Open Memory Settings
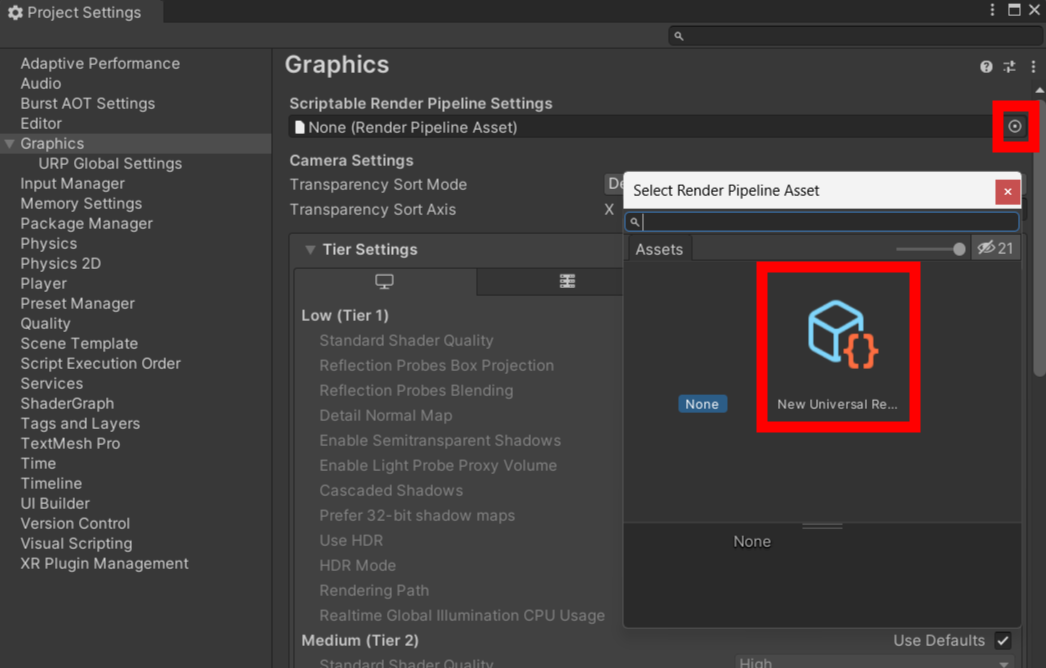Screen dimensions: 1046x668 [81, 204]
